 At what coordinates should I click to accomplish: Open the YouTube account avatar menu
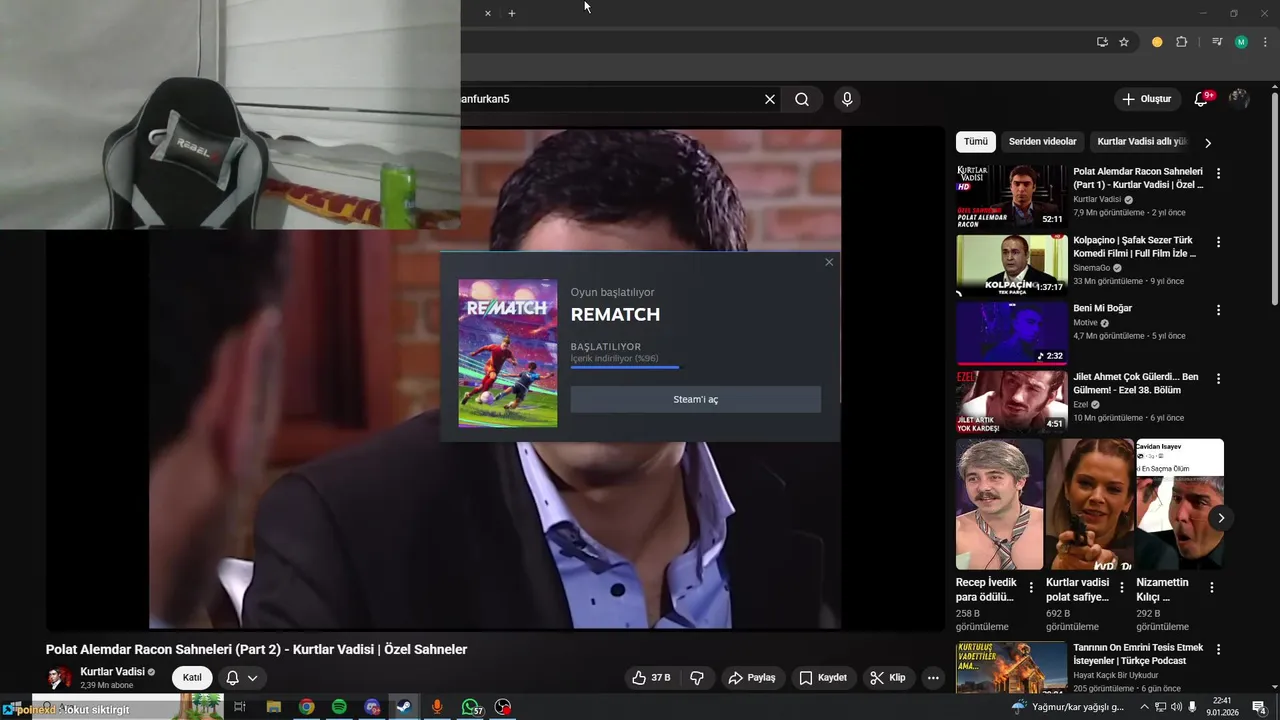pos(1239,99)
